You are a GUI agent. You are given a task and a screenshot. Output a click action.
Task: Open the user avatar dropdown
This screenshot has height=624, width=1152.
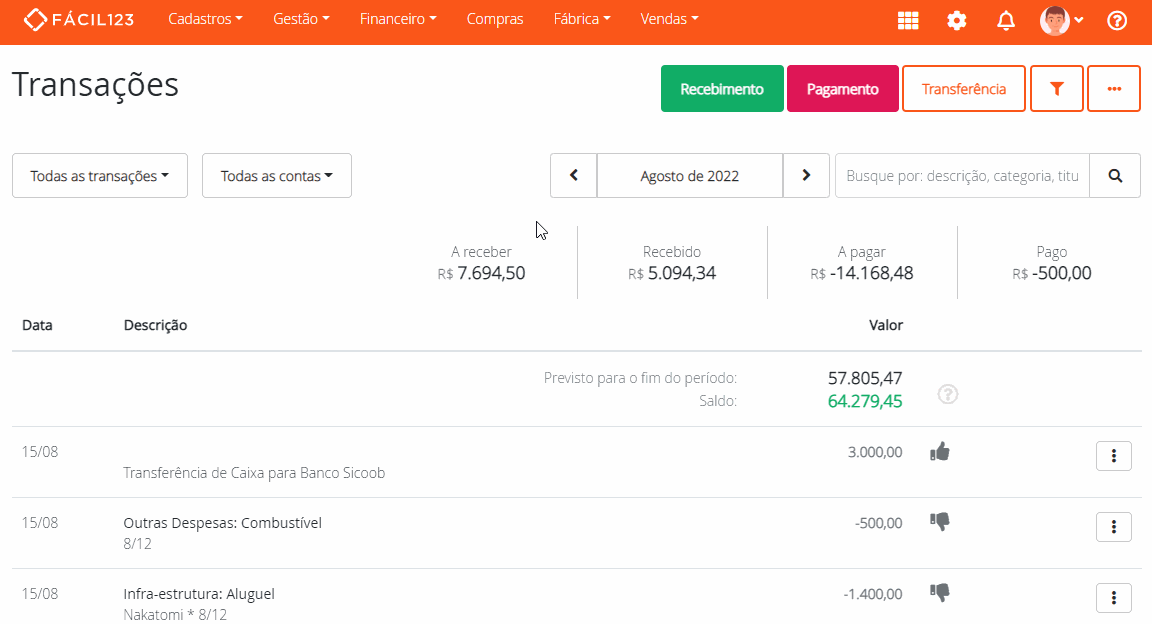point(1062,20)
